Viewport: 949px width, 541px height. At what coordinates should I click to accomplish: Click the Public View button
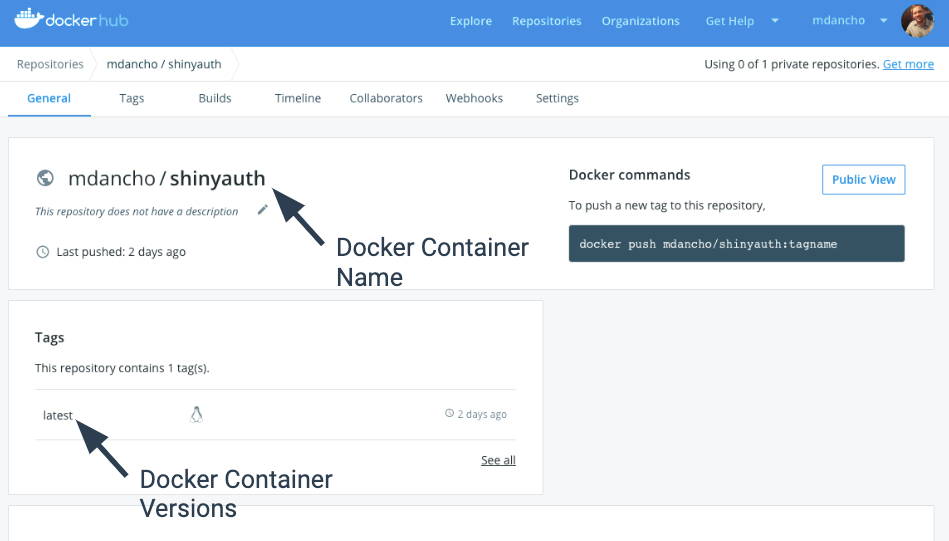[864, 180]
